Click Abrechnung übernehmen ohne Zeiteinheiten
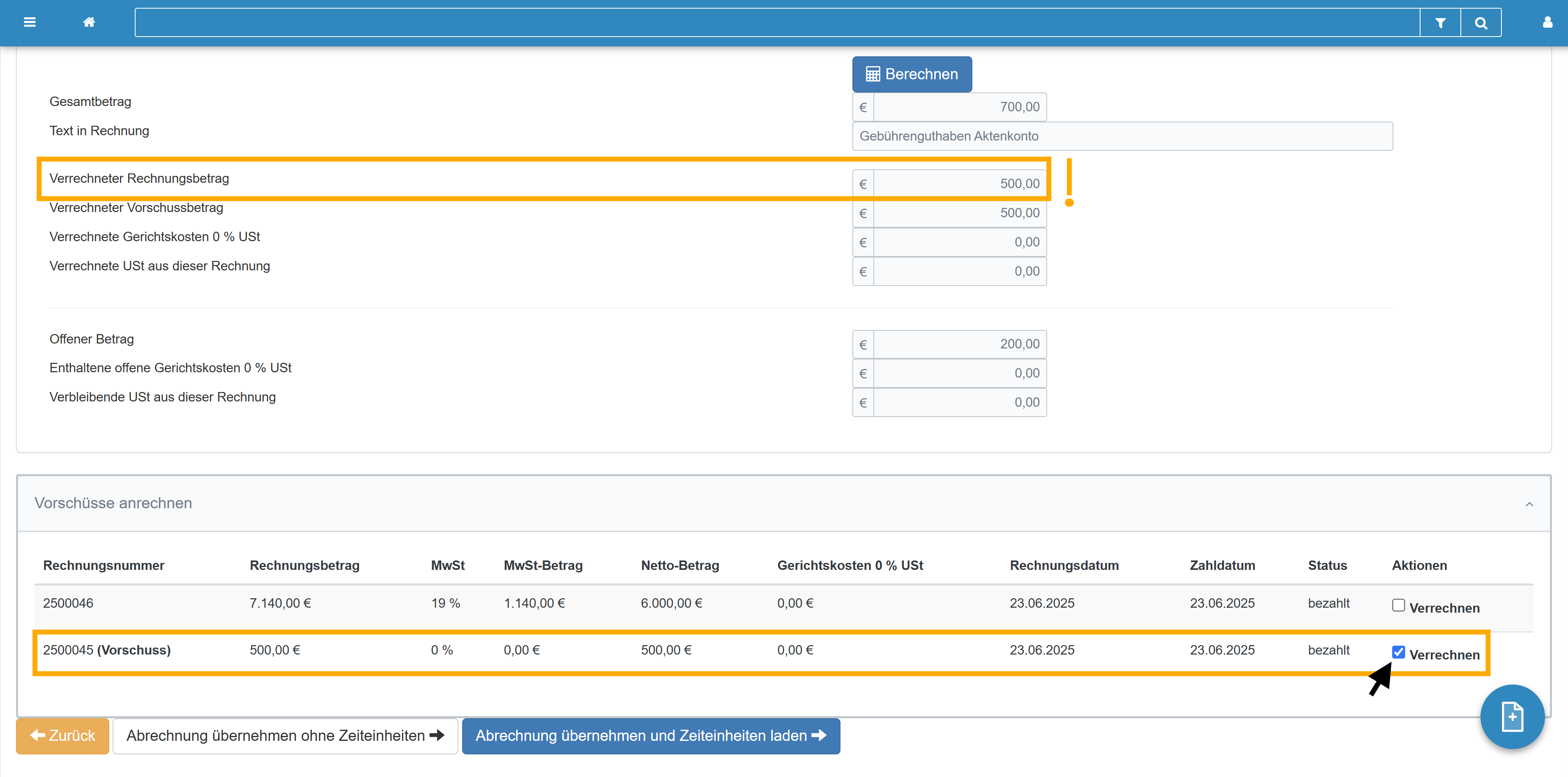 pyautogui.click(x=285, y=735)
